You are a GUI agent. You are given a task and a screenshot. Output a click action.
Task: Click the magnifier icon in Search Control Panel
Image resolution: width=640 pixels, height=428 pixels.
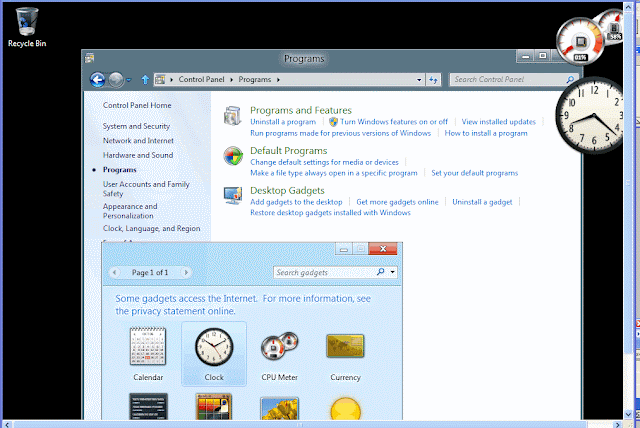coord(570,80)
